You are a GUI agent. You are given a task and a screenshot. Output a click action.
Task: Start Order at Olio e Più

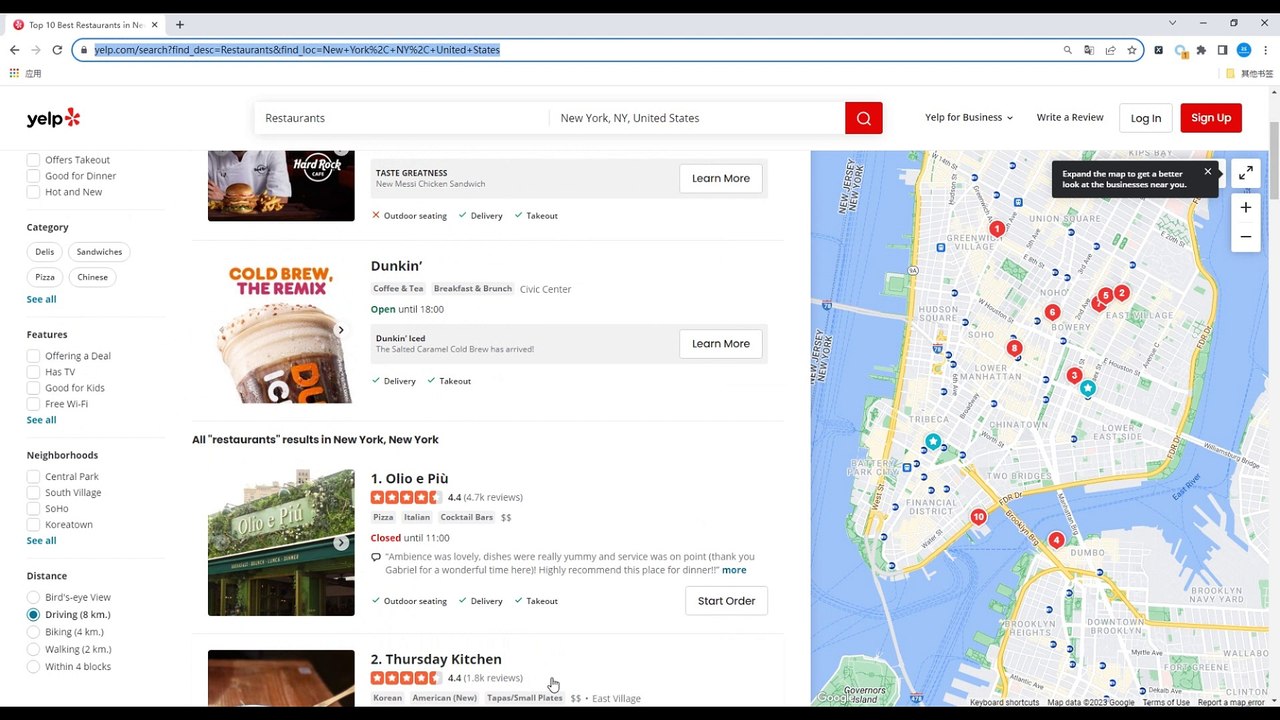(x=726, y=601)
